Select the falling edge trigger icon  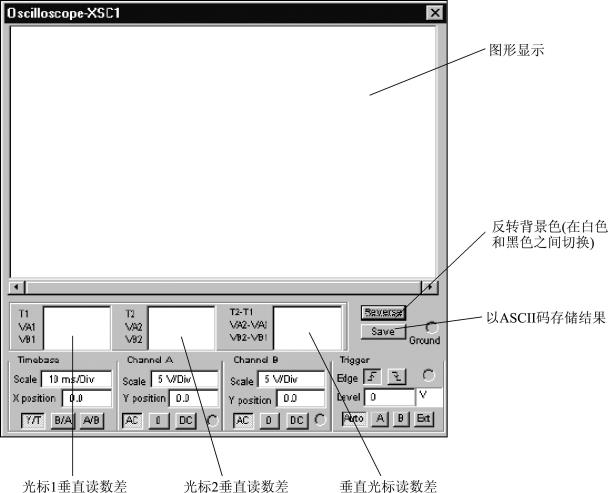[x=397, y=377]
